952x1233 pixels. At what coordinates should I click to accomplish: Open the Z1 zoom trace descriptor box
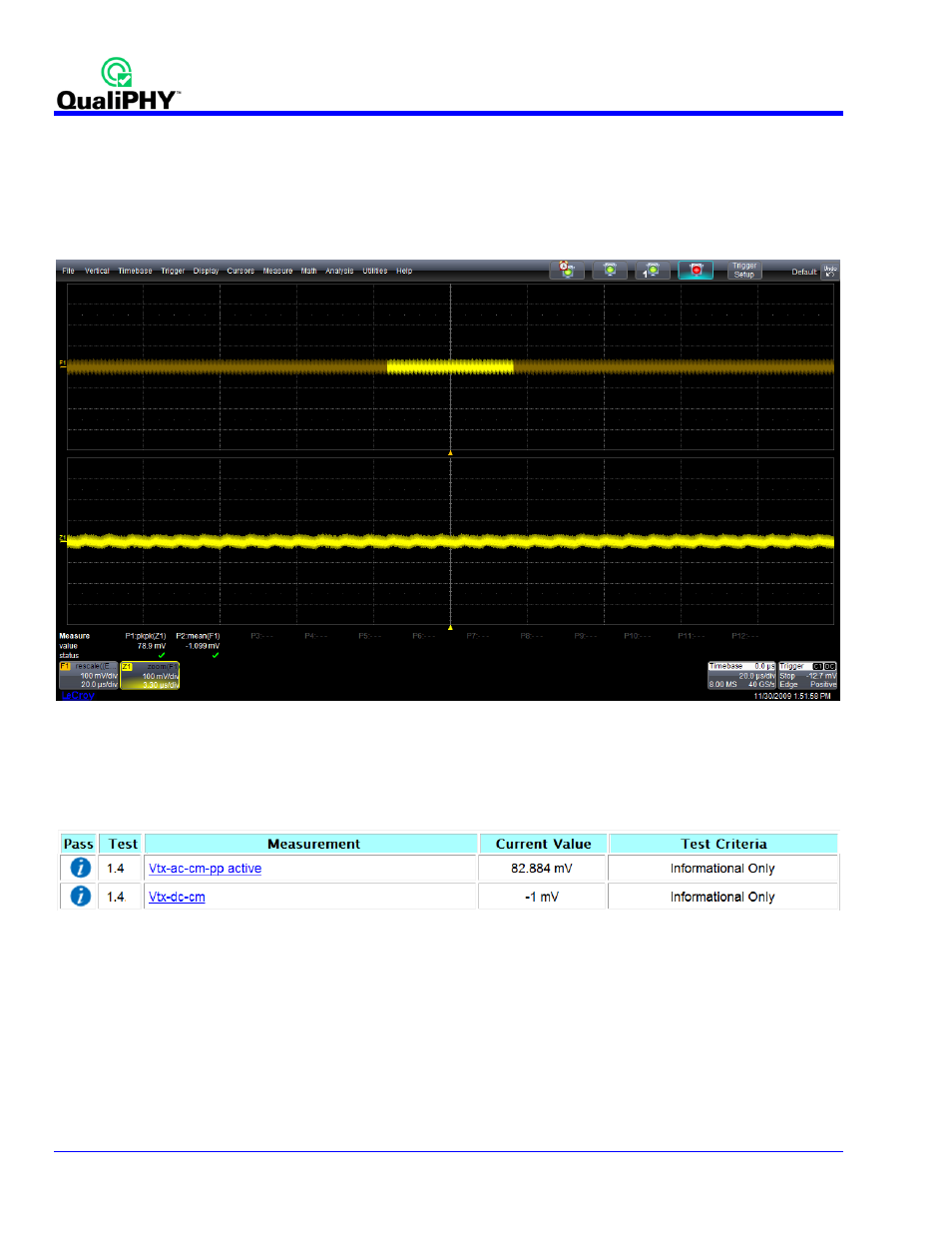150,675
